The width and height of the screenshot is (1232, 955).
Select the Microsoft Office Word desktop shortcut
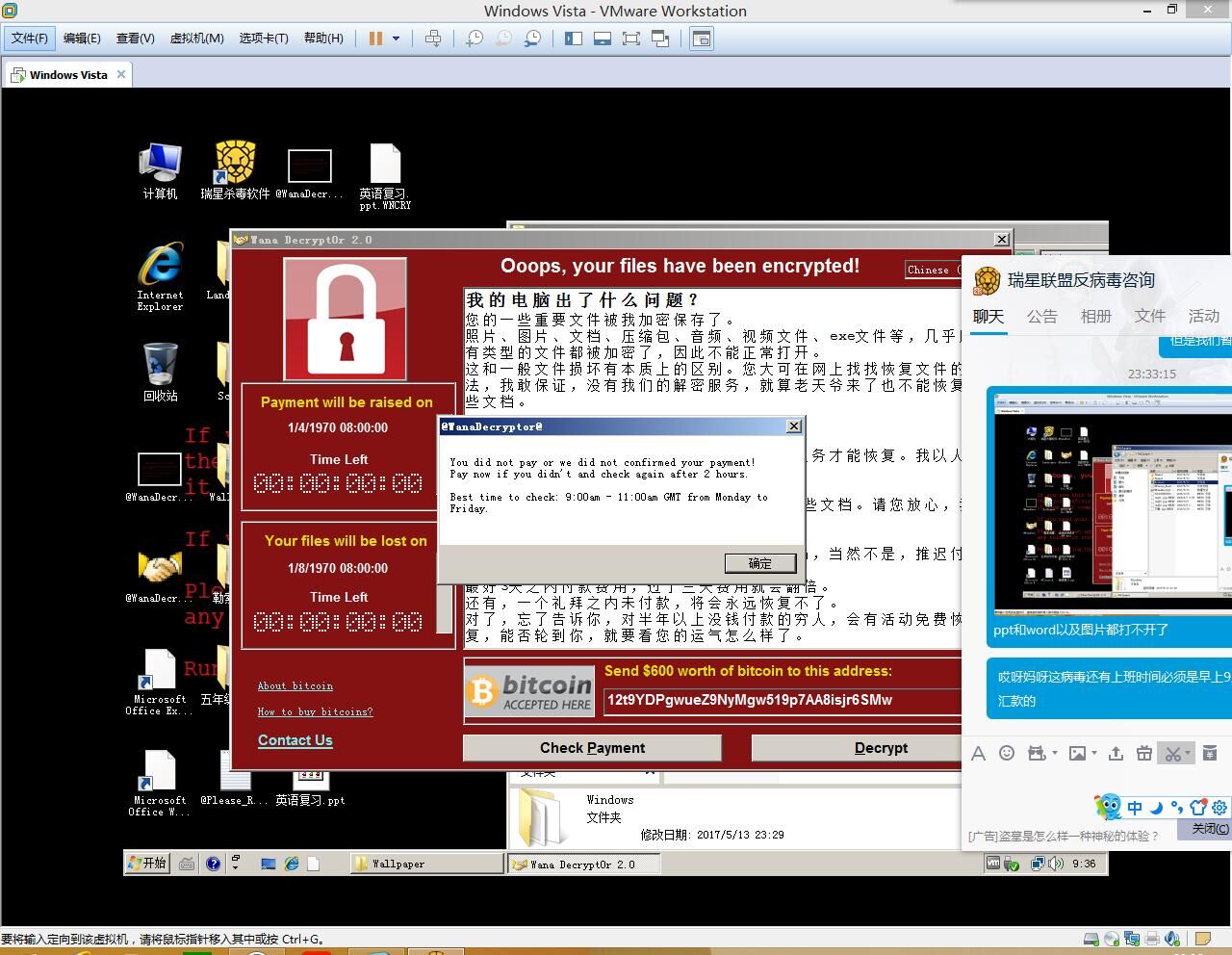(x=160, y=784)
